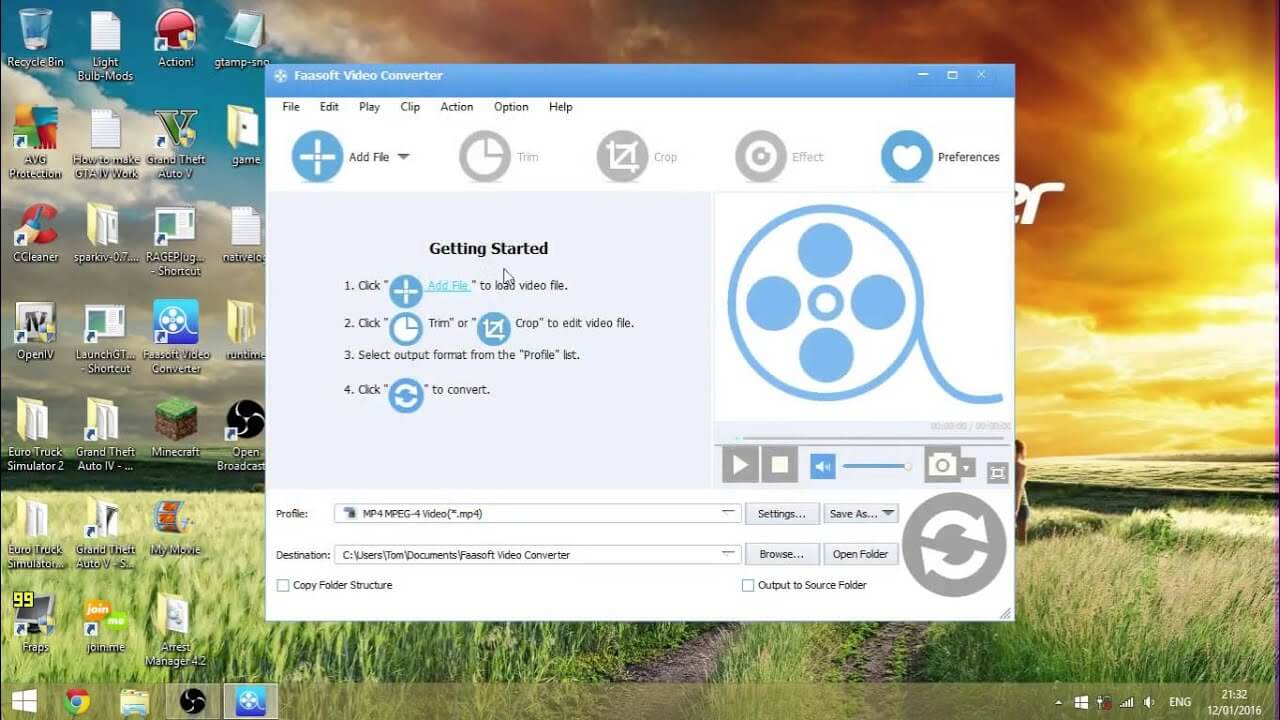This screenshot has width=1280, height=720.
Task: Select the Fraps desktop icon
Action: (36, 623)
